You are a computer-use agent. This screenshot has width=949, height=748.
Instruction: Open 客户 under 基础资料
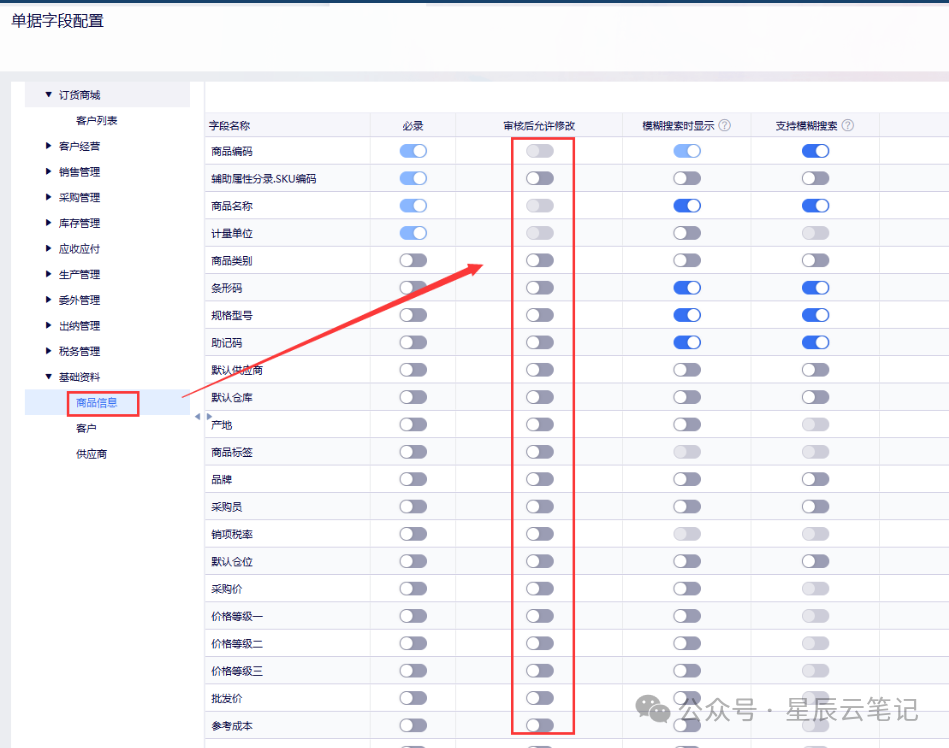click(x=86, y=428)
